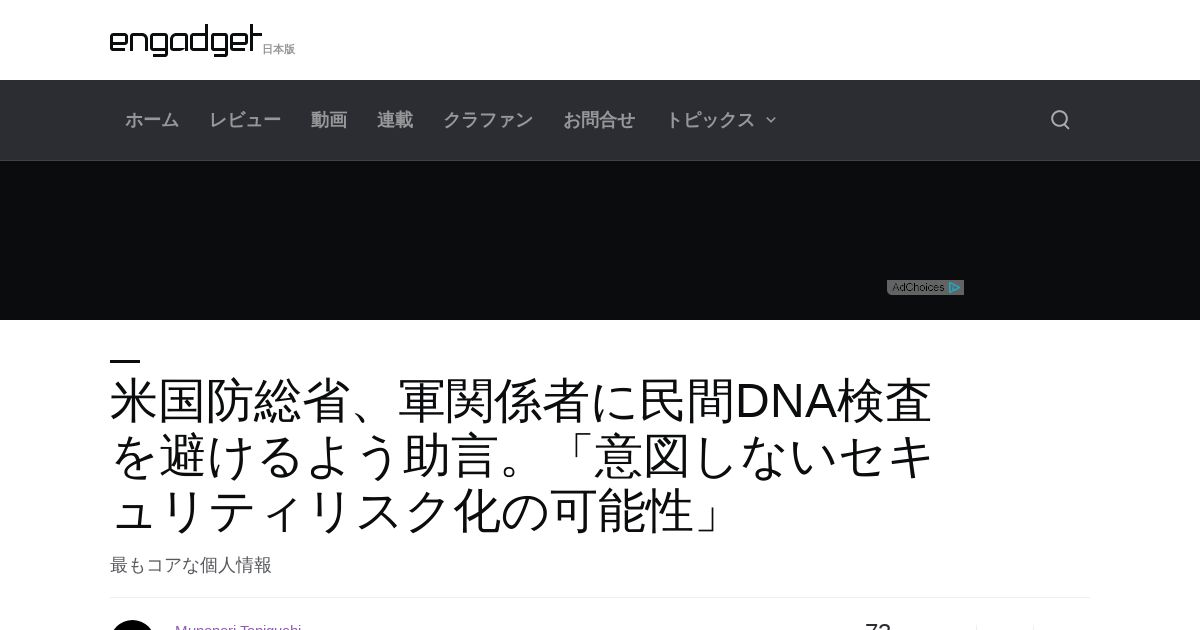This screenshot has height=630, width=1200.
Task: Click the article headline about 米国防総省
Action: click(521, 456)
